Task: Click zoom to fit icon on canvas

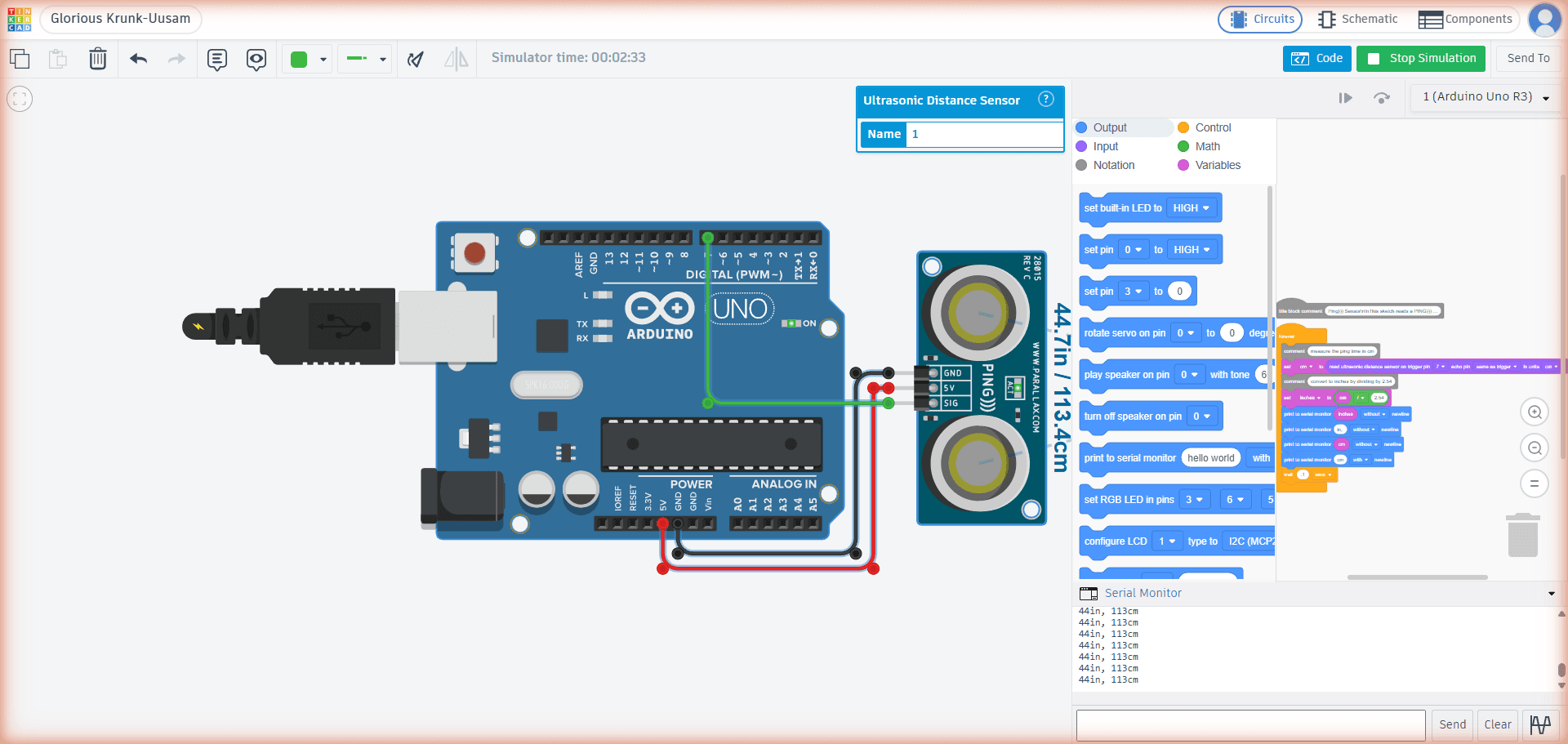Action: [20, 99]
